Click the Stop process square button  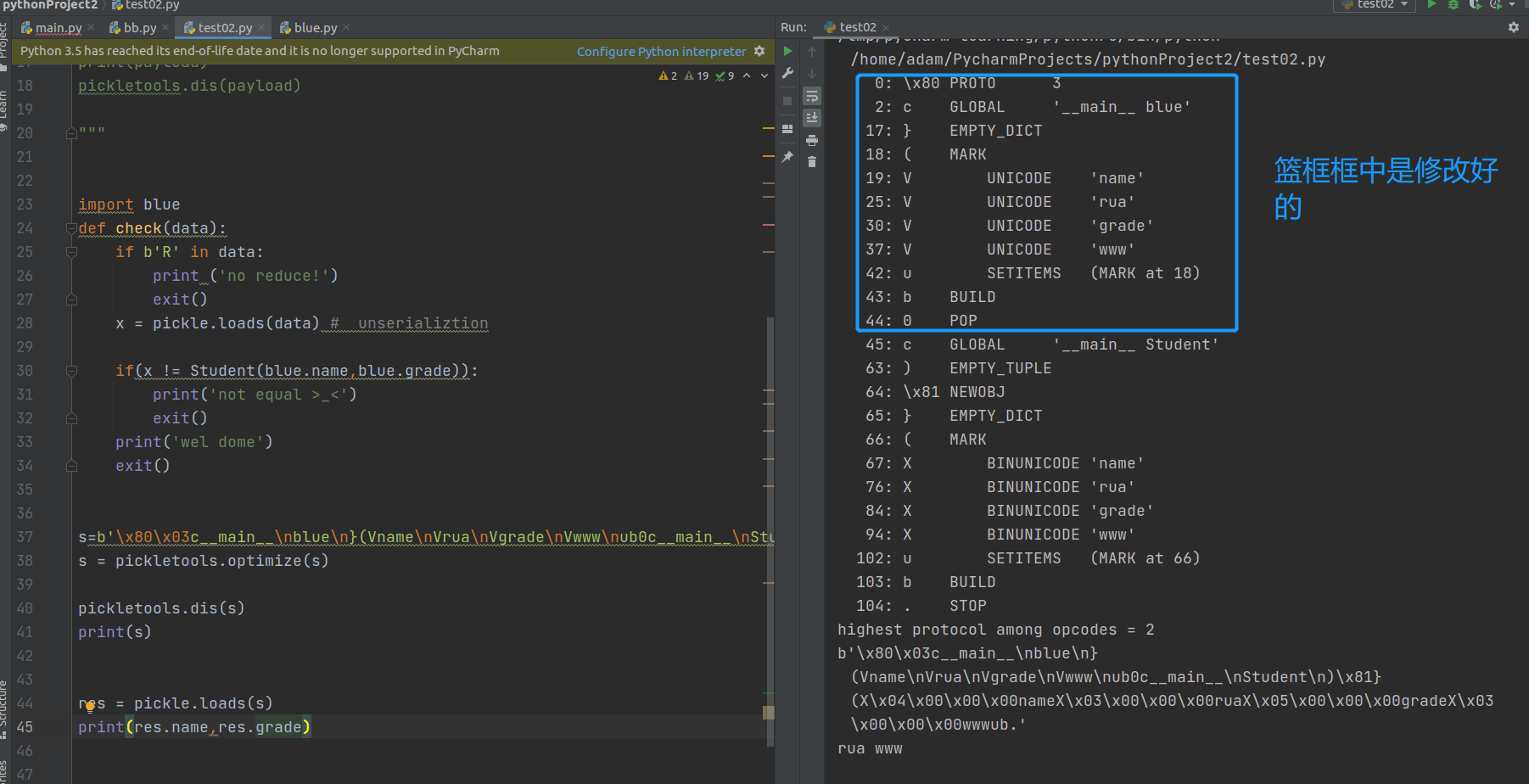[x=788, y=101]
